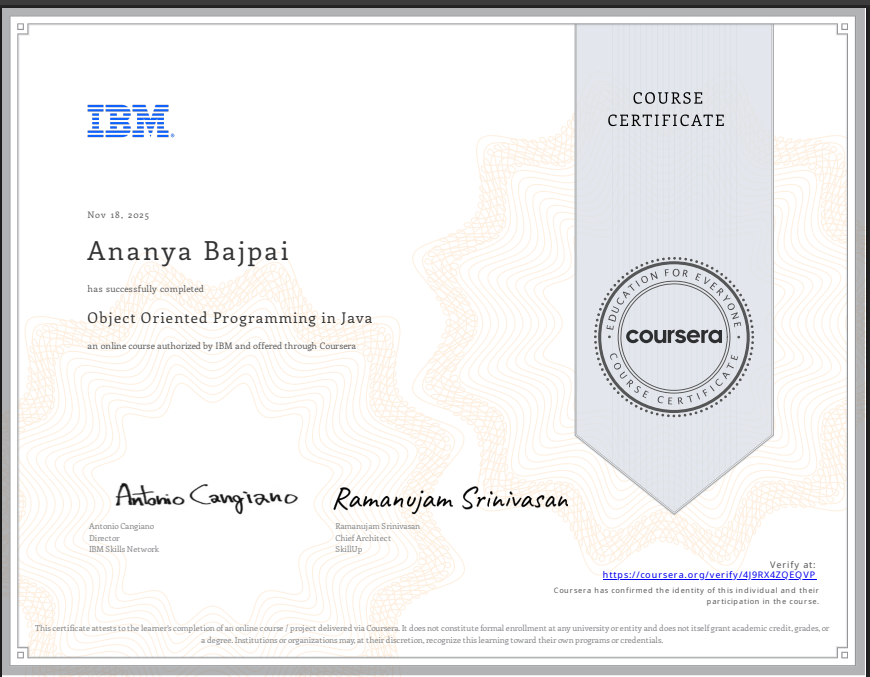Viewport: 870px width, 677px height.
Task: Click Antonio Cangiano's handwritten signature
Action: 206,497
